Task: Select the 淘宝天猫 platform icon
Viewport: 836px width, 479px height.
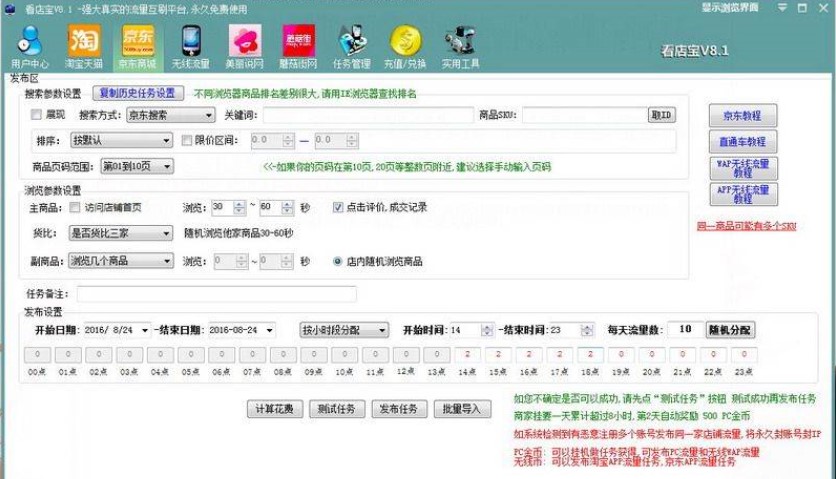Action: point(84,47)
